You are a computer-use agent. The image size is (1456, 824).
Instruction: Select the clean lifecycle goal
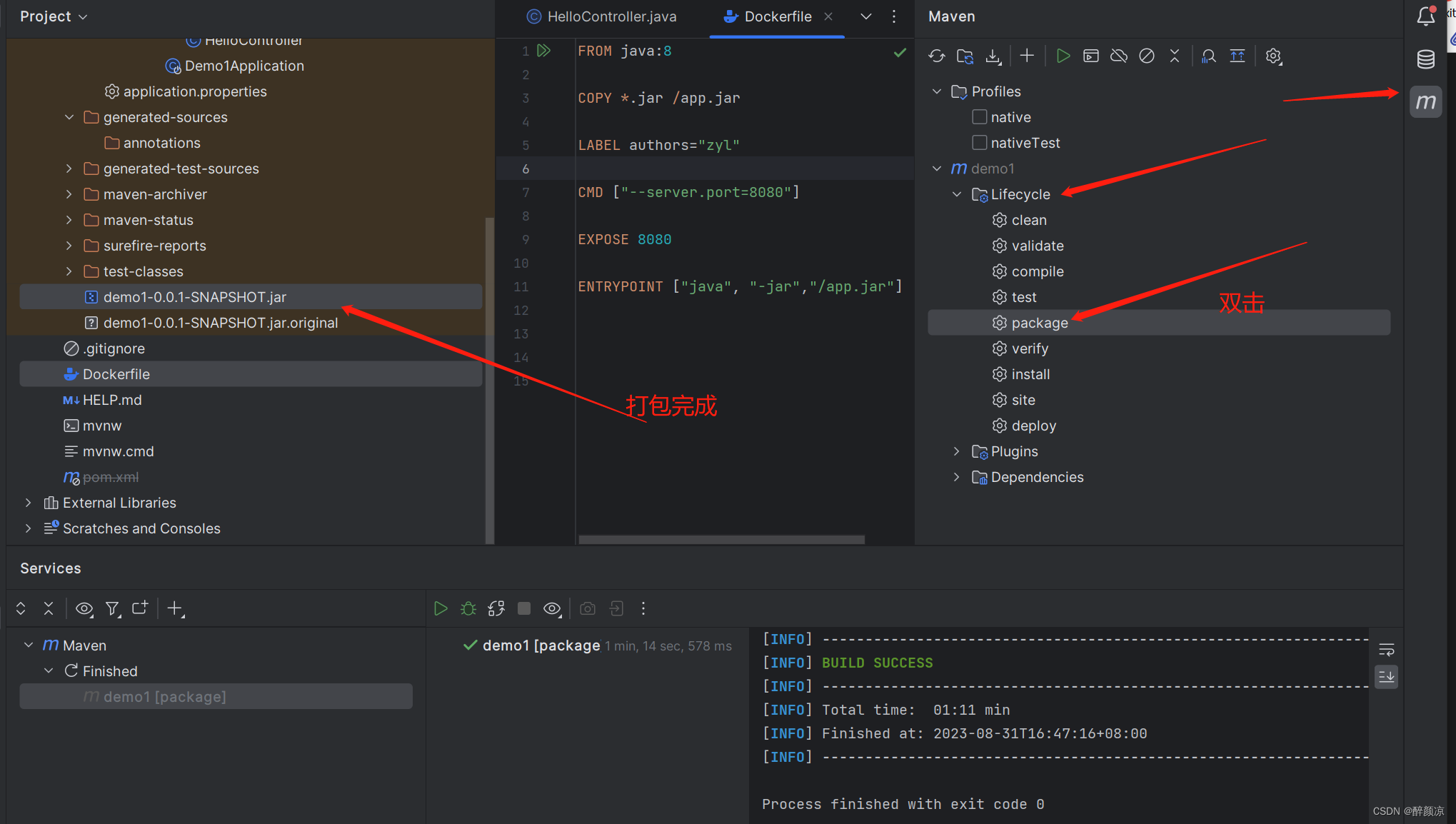1019,220
